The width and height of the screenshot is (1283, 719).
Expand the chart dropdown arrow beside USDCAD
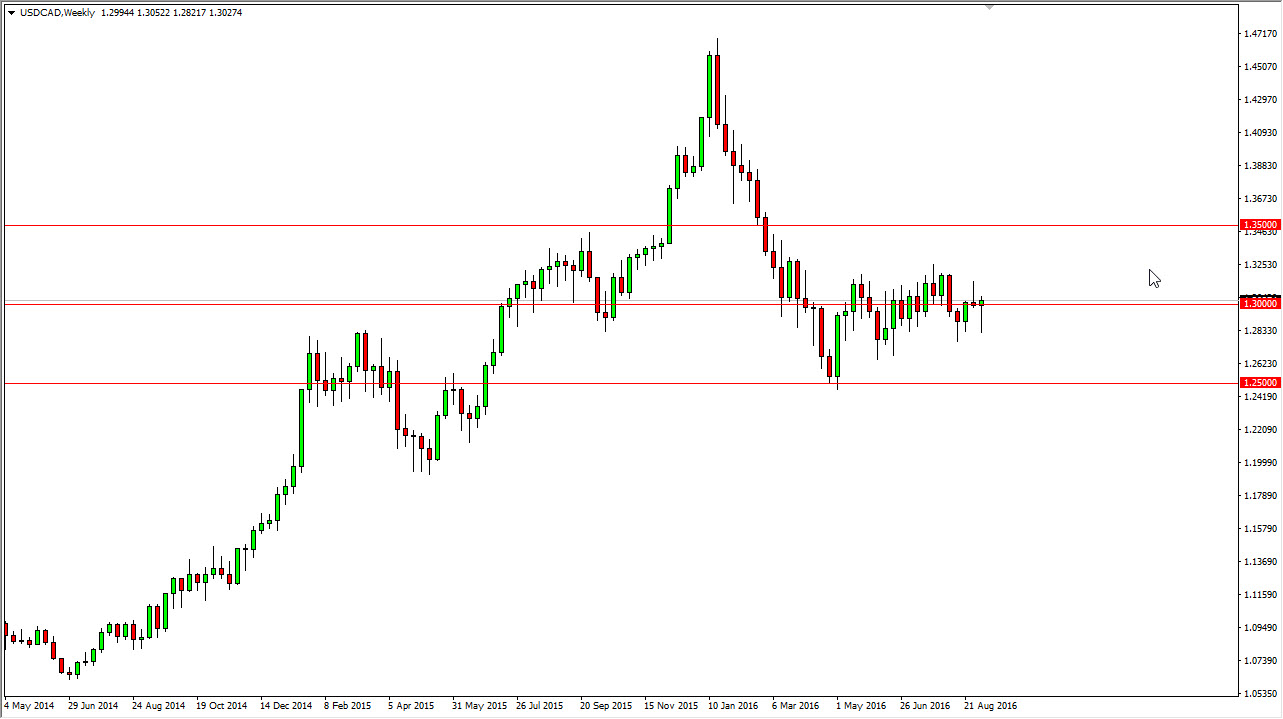[10, 13]
